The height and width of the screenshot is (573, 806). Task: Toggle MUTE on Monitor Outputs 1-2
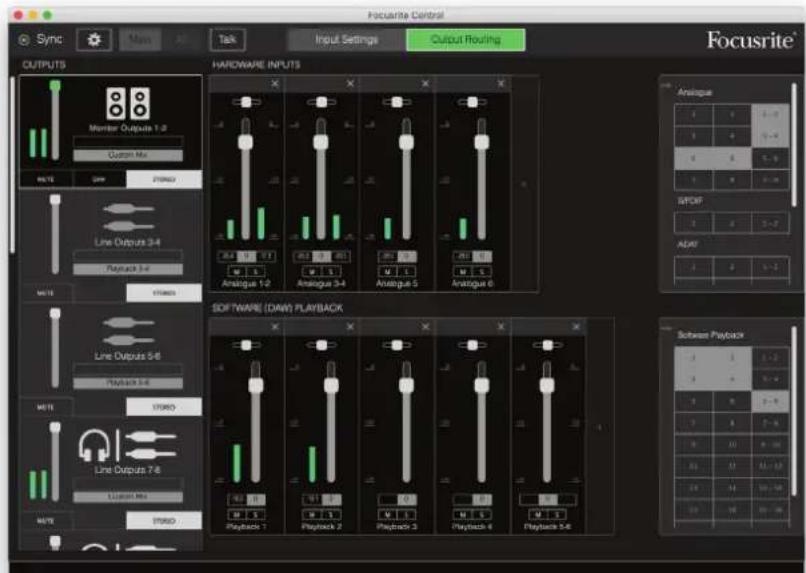tap(46, 179)
